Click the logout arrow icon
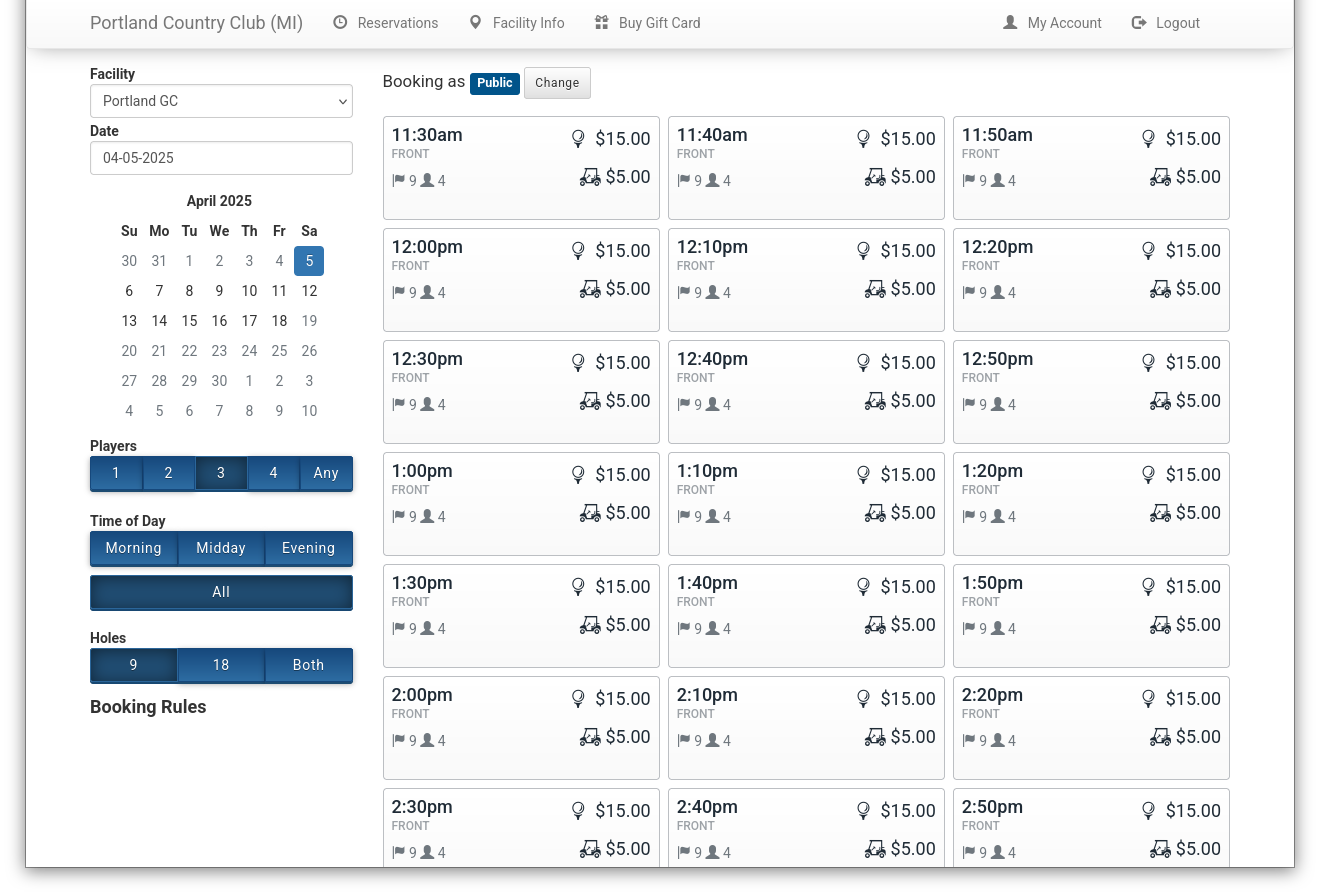Viewport: 1320px width, 896px height. (1139, 22)
